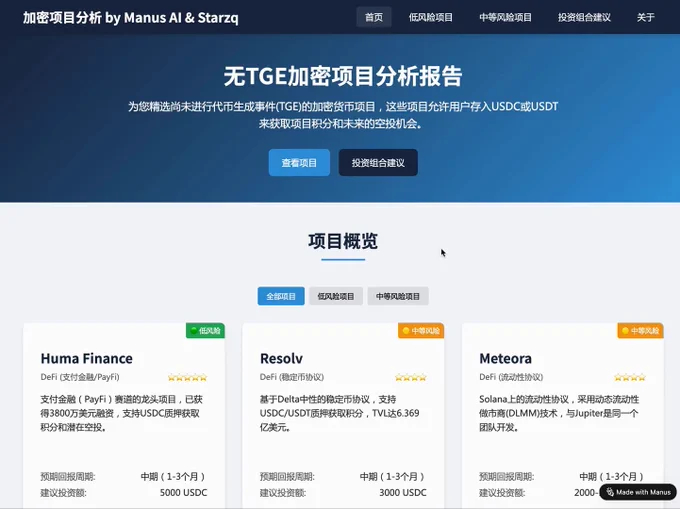
Task: Click the 项目概览 section heading
Action: 343,241
